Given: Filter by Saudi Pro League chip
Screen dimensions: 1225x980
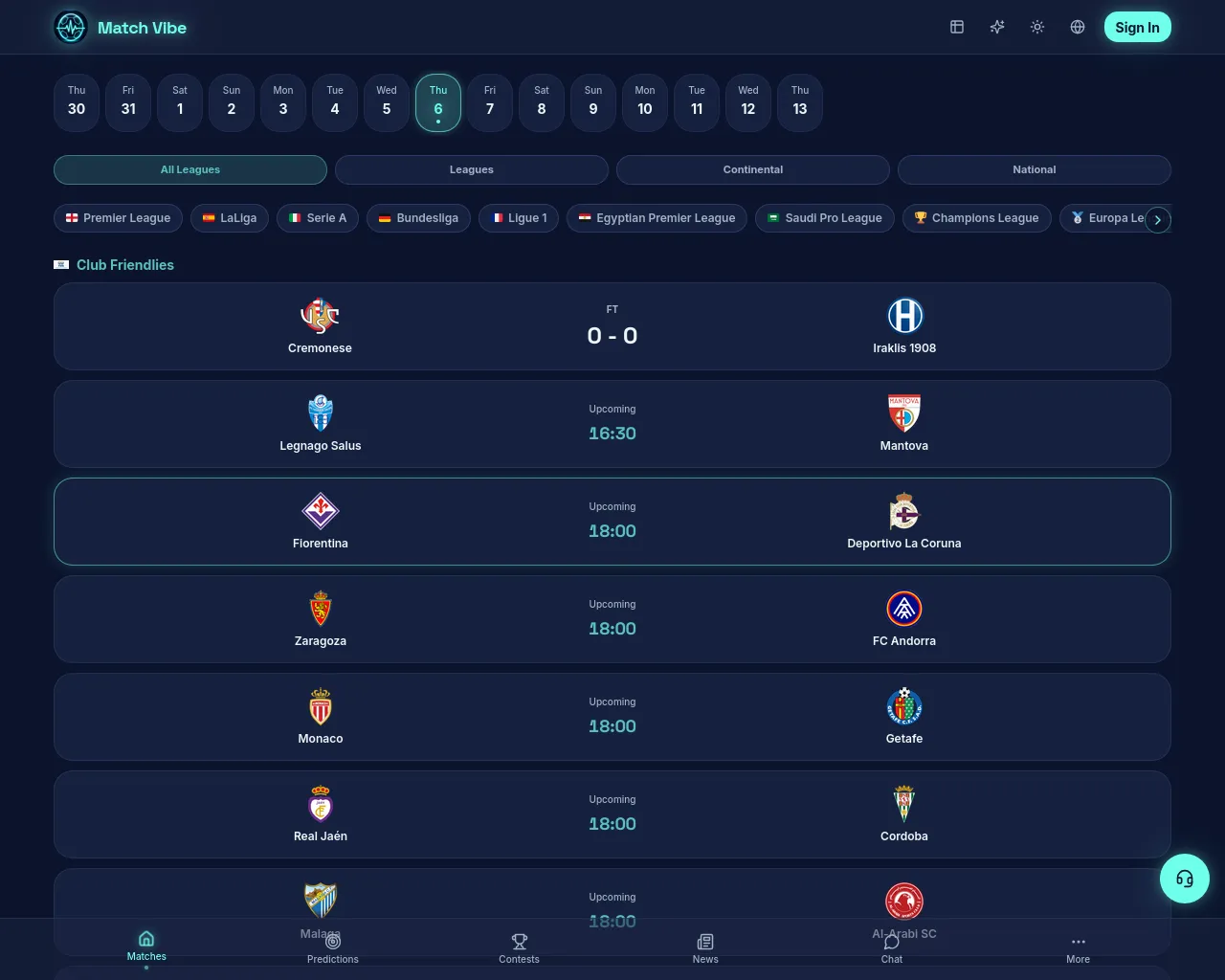Looking at the screenshot, I should click(825, 218).
